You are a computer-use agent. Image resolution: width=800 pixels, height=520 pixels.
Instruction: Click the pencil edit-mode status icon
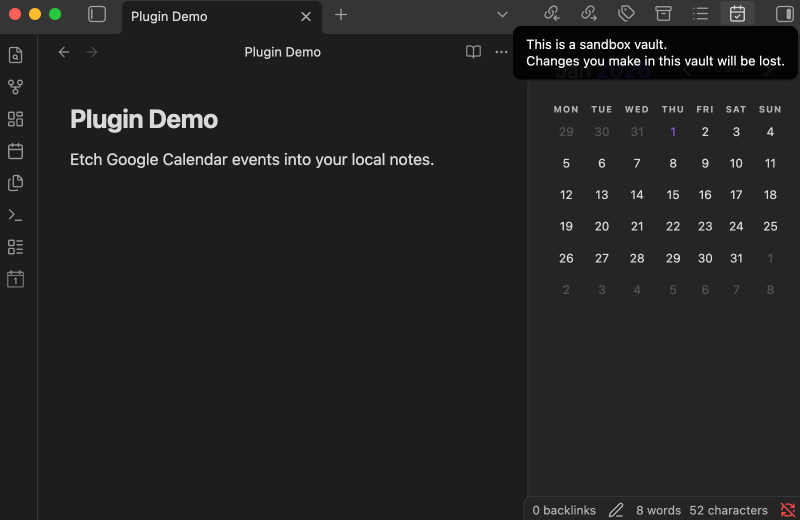tap(616, 510)
